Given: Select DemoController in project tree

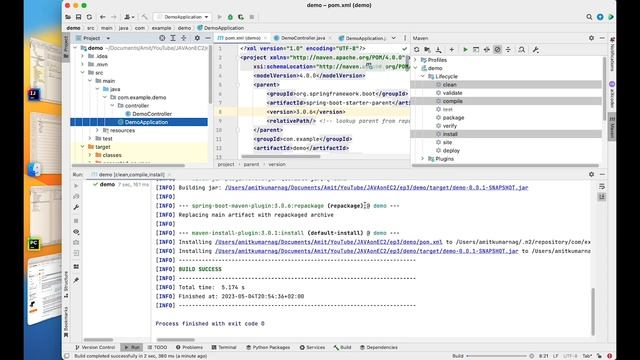Looking at the screenshot, I should [151, 114].
